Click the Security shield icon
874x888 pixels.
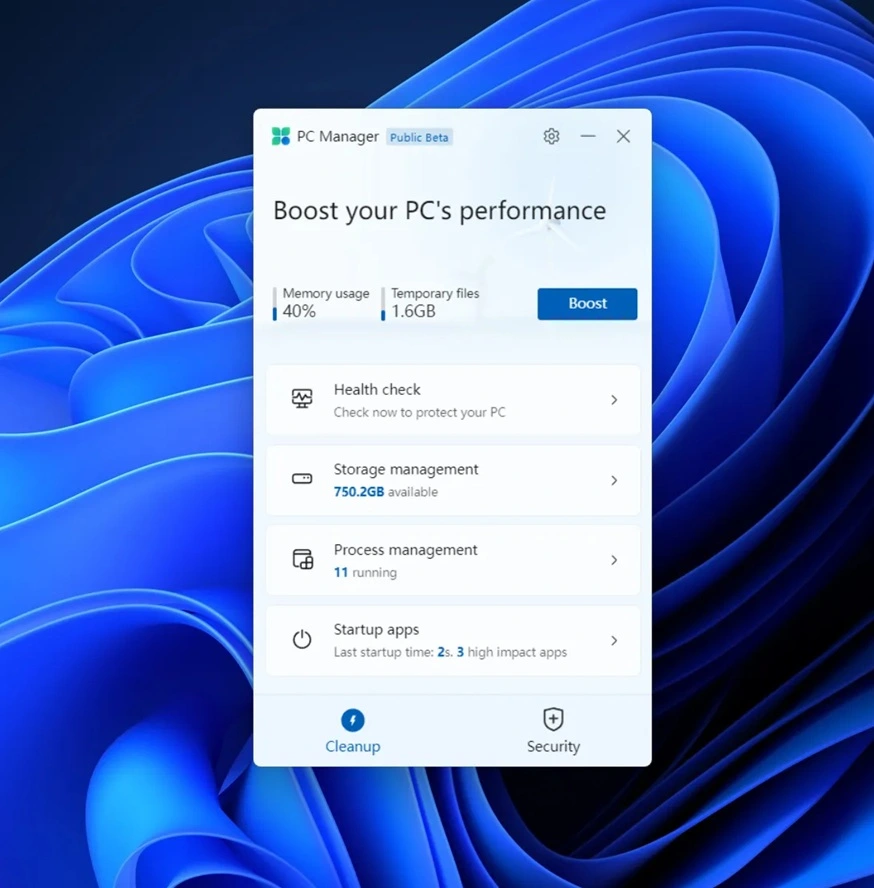(x=553, y=719)
